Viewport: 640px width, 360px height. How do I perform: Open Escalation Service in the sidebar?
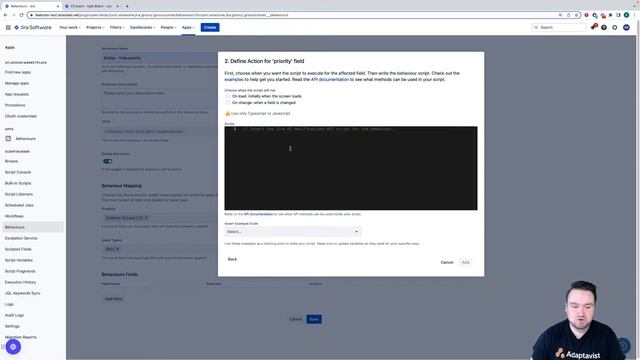point(21,238)
